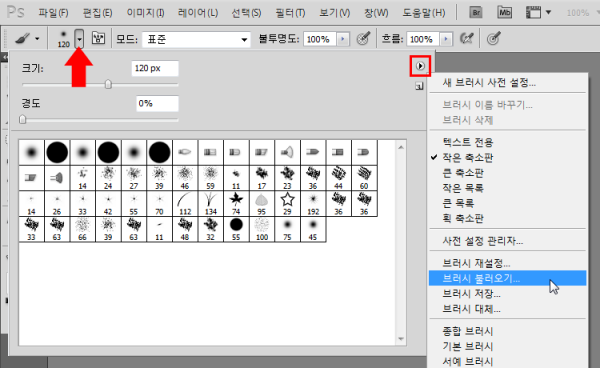The height and width of the screenshot is (368, 600).
Task: Open brush picker flyout menu arrow
Action: (x=420, y=66)
